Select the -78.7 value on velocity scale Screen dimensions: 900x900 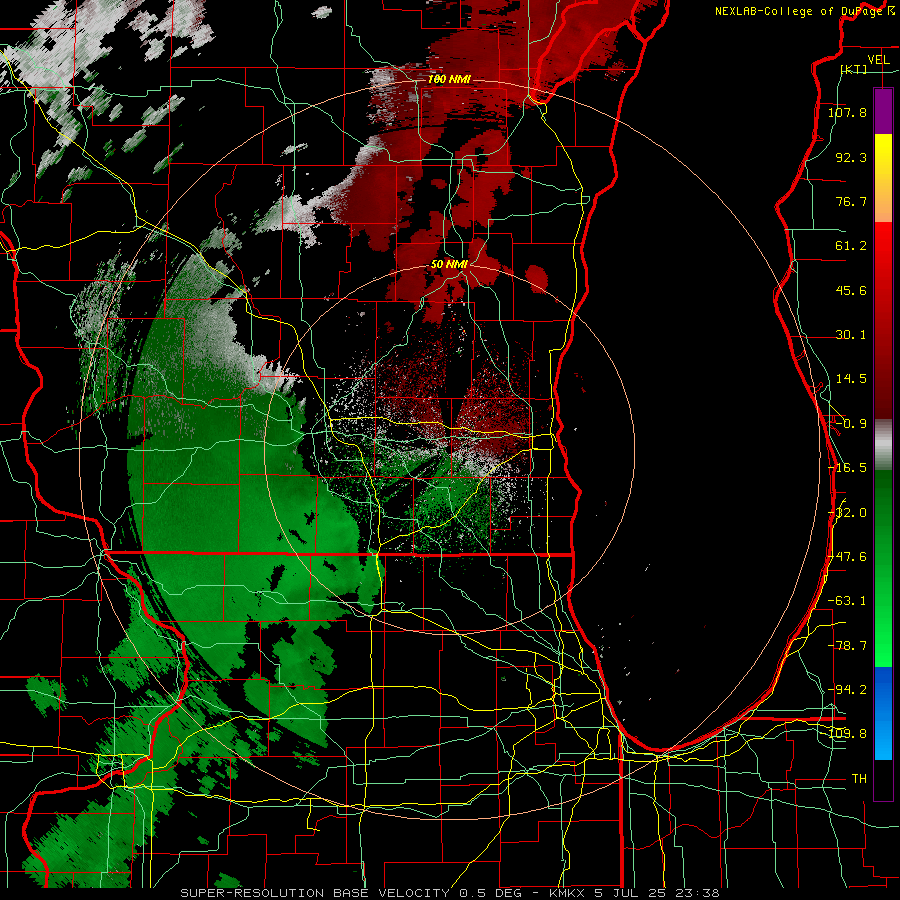tap(847, 646)
